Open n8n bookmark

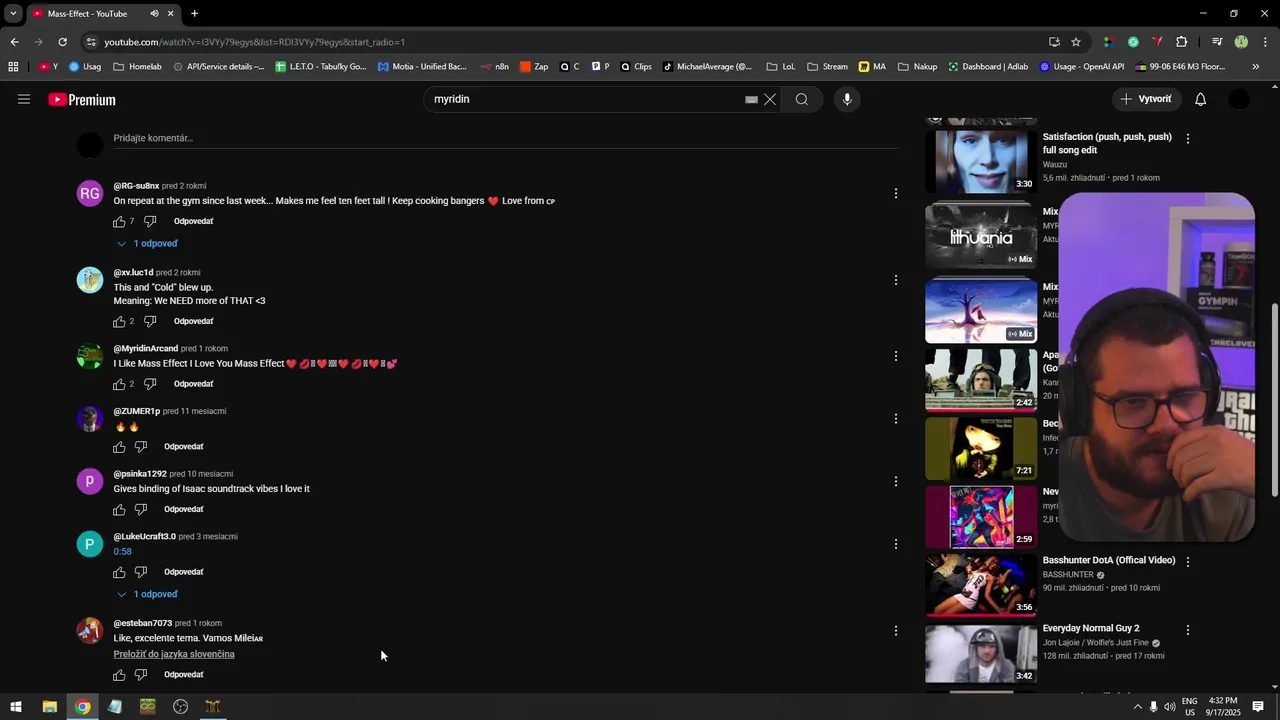point(494,67)
